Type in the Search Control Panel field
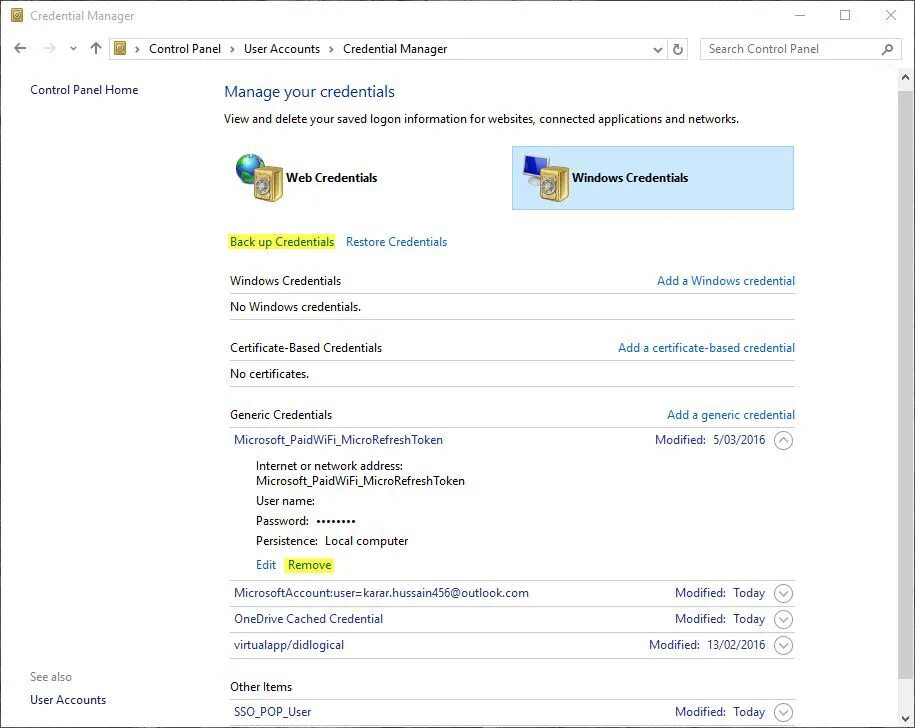Image resolution: width=915 pixels, height=728 pixels. click(x=790, y=49)
